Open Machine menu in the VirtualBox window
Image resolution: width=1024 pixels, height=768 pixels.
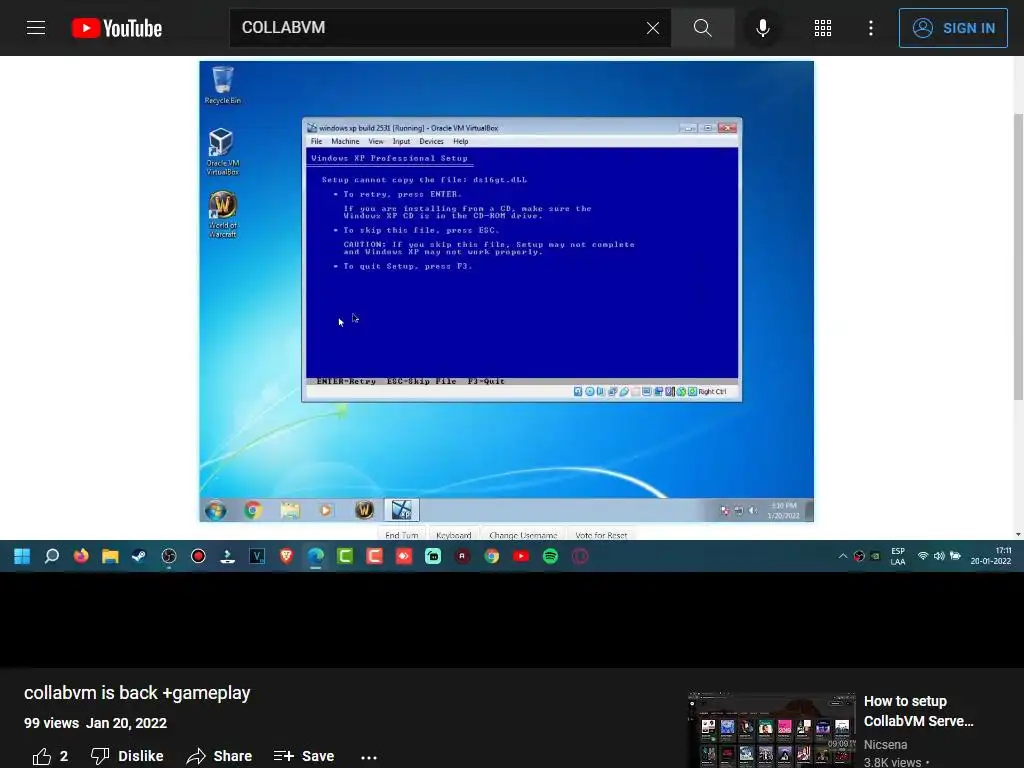345,141
